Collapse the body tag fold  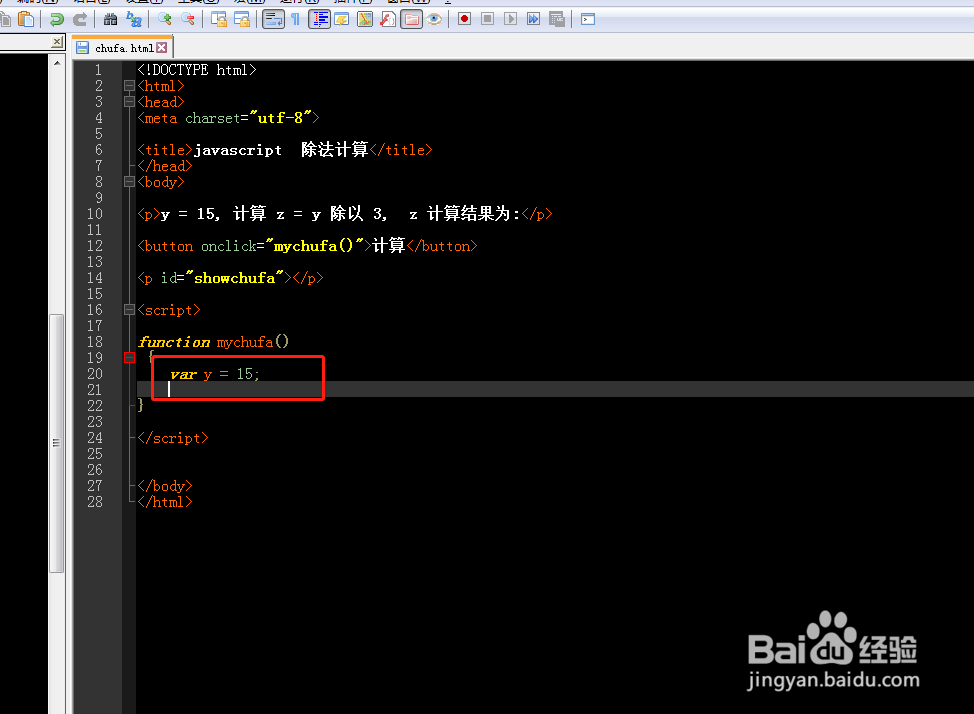tap(129, 182)
